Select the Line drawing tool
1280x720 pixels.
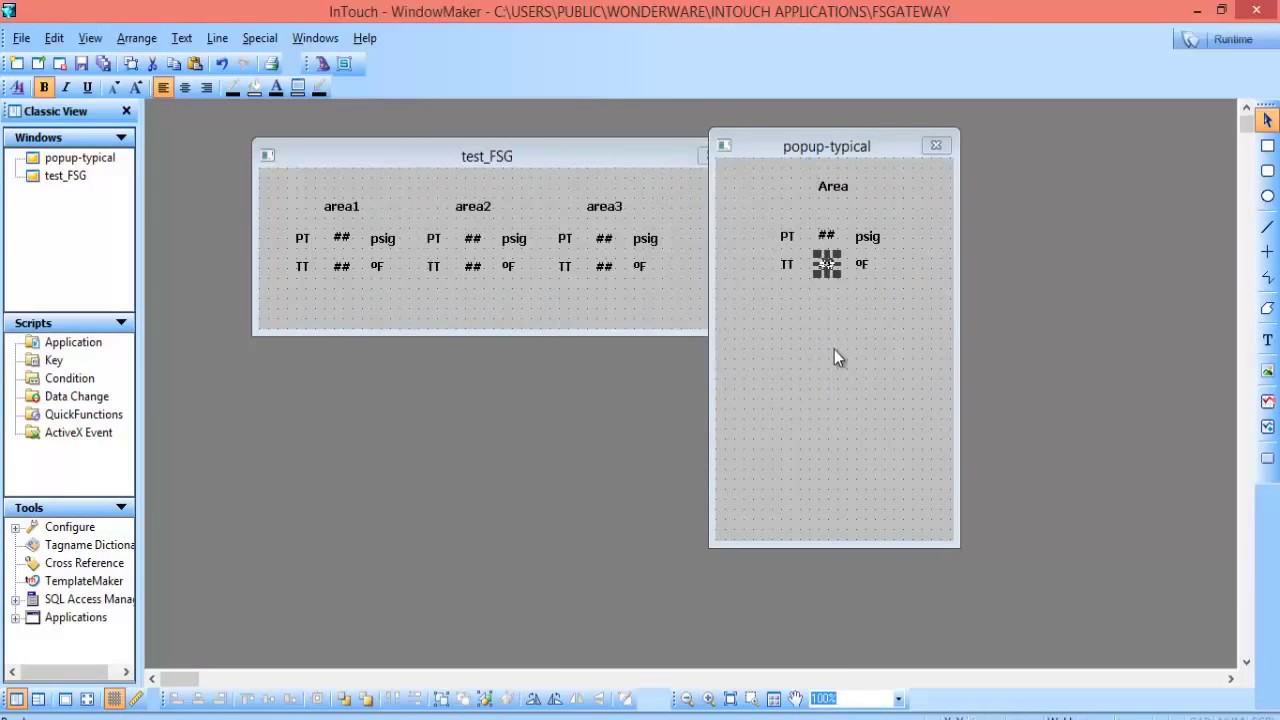pyautogui.click(x=1267, y=227)
